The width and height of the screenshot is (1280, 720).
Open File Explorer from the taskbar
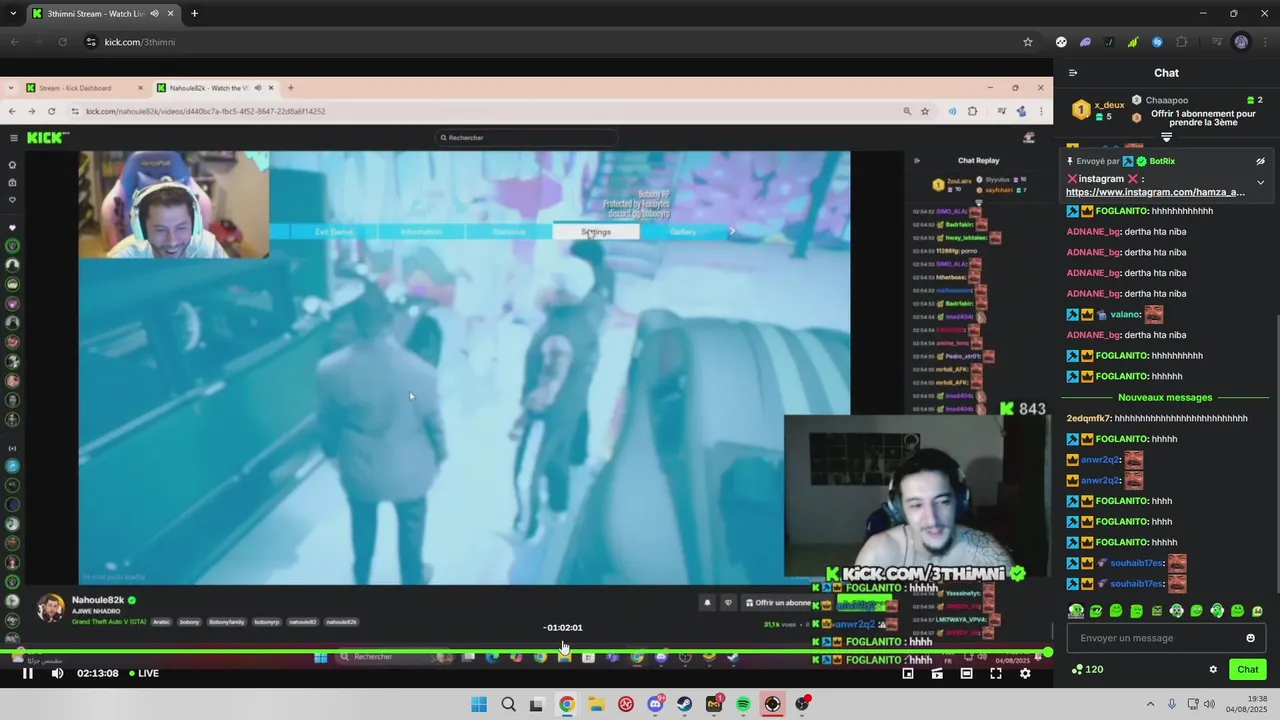point(596,704)
